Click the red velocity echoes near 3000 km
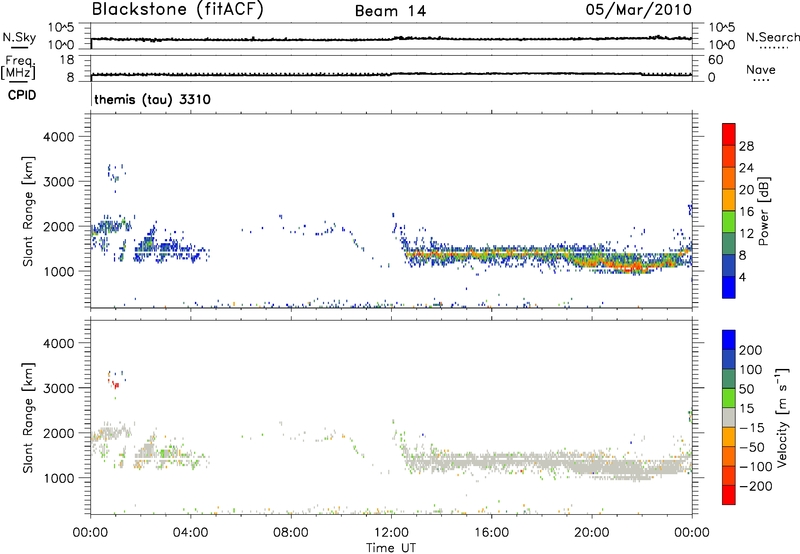The image size is (800, 554). 114,384
